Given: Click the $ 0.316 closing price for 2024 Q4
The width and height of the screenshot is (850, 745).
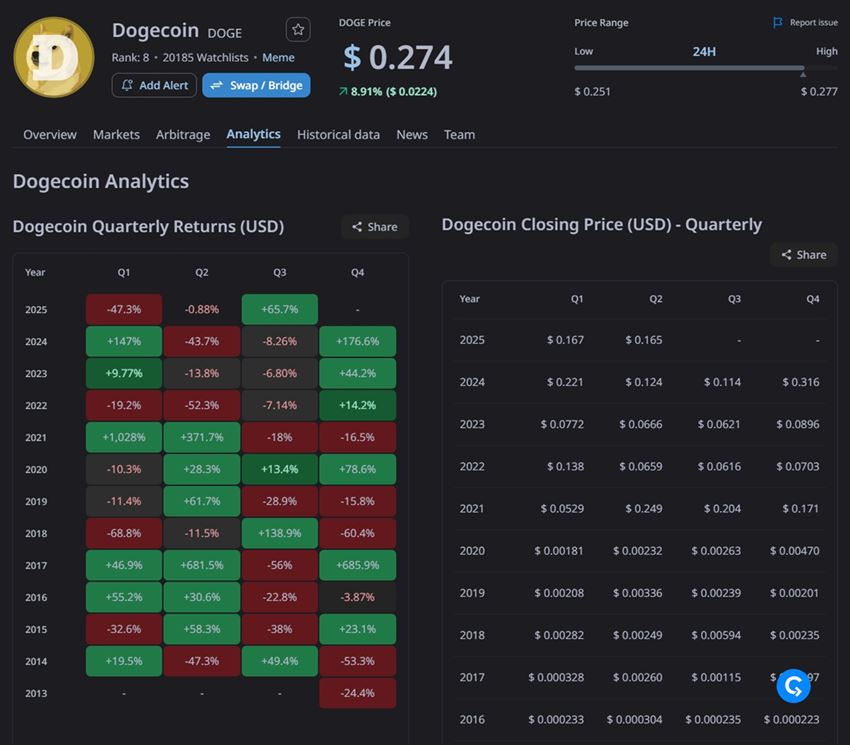Looking at the screenshot, I should [801, 382].
